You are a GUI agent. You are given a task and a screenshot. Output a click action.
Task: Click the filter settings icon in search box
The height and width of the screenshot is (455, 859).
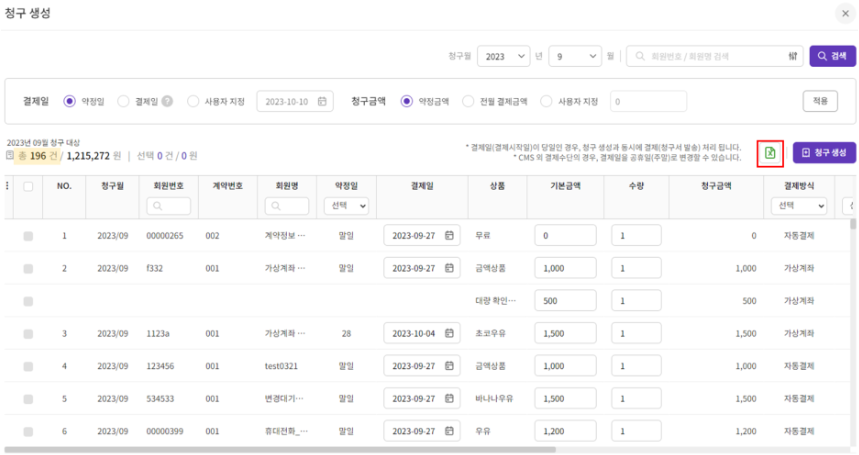793,56
